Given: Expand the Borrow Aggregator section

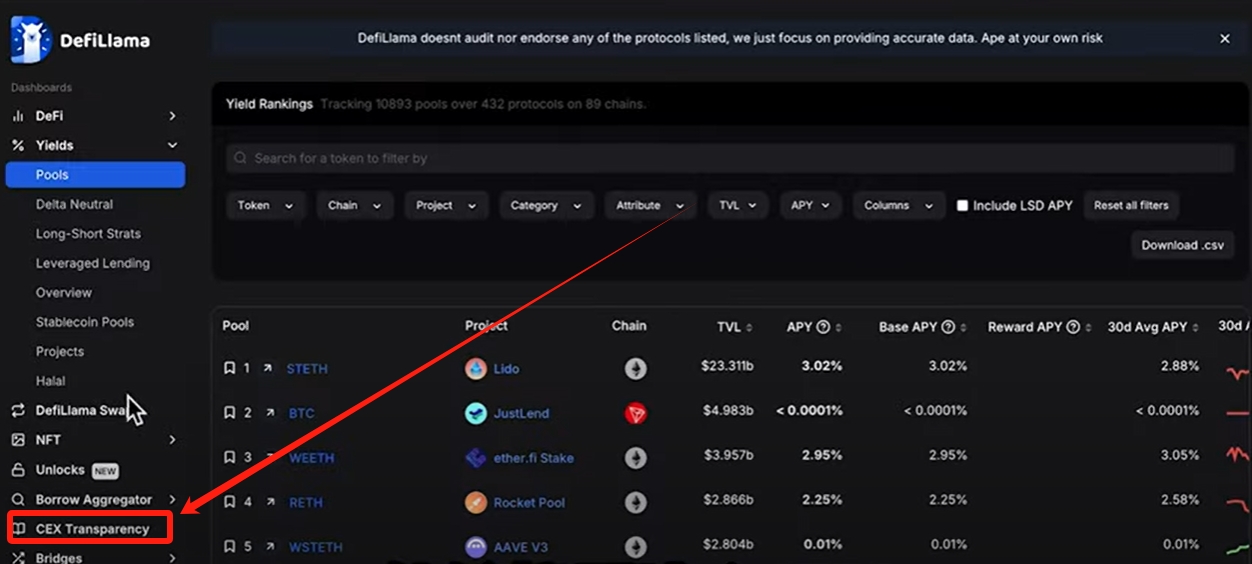Looking at the screenshot, I should tap(172, 499).
